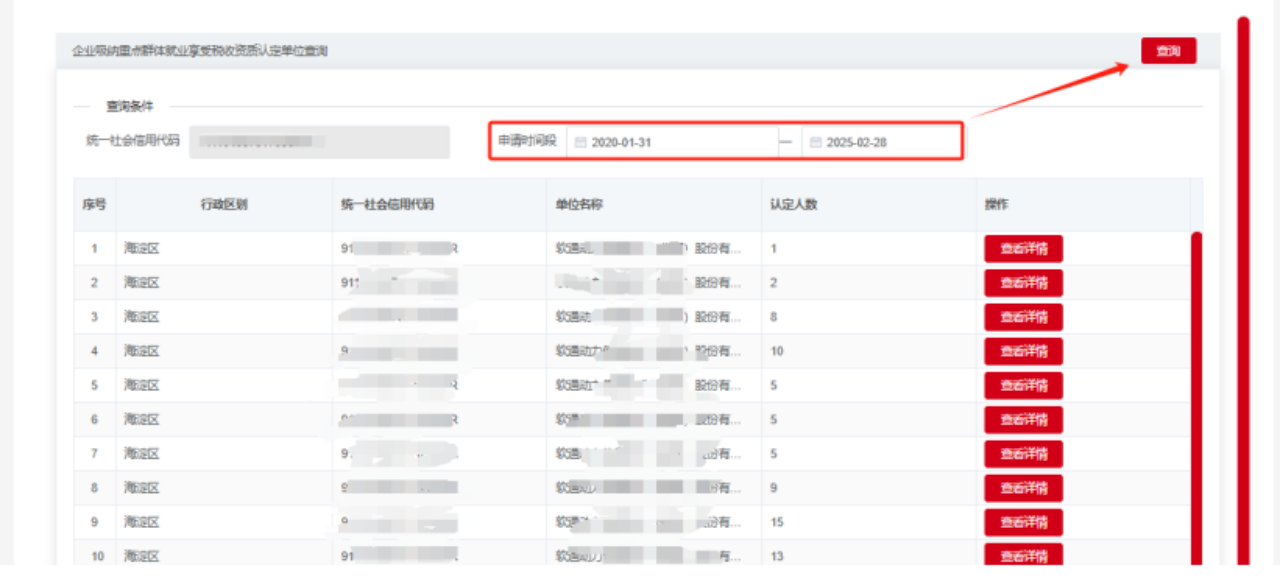Open details for row 6
The image size is (1280, 579).
coord(1023,420)
